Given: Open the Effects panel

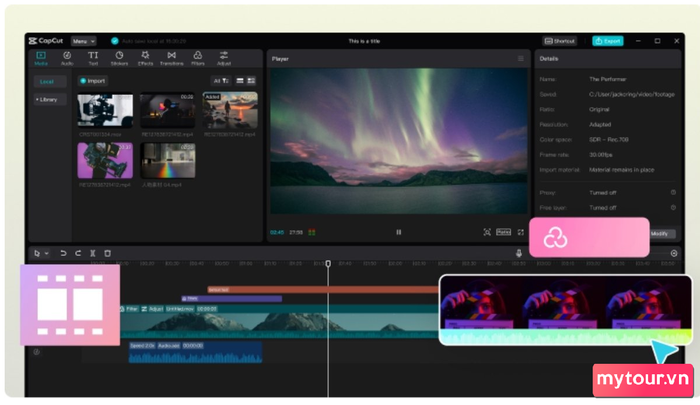Looking at the screenshot, I should pos(145,58).
